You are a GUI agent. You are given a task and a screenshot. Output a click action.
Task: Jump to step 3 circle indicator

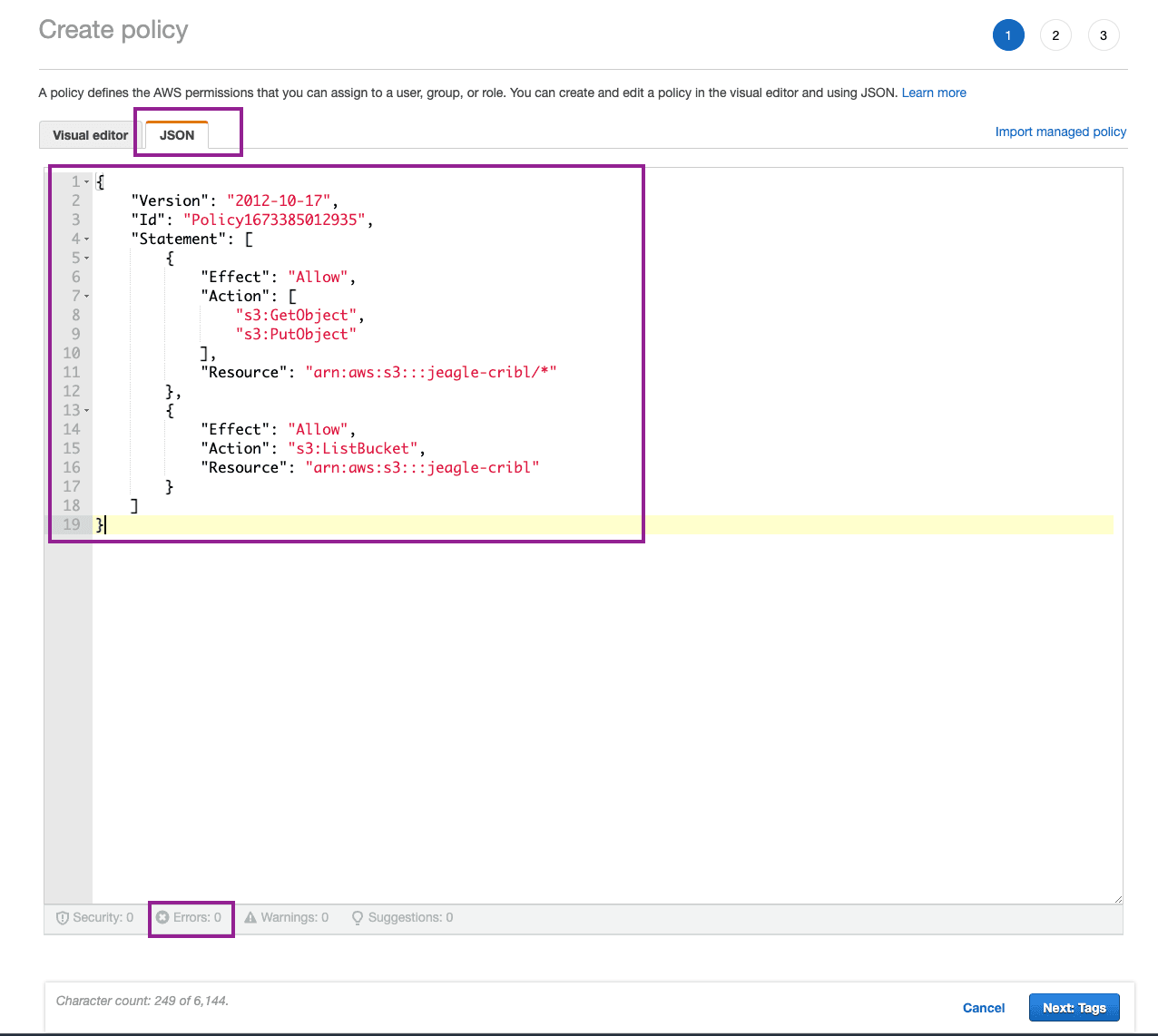[x=1104, y=35]
